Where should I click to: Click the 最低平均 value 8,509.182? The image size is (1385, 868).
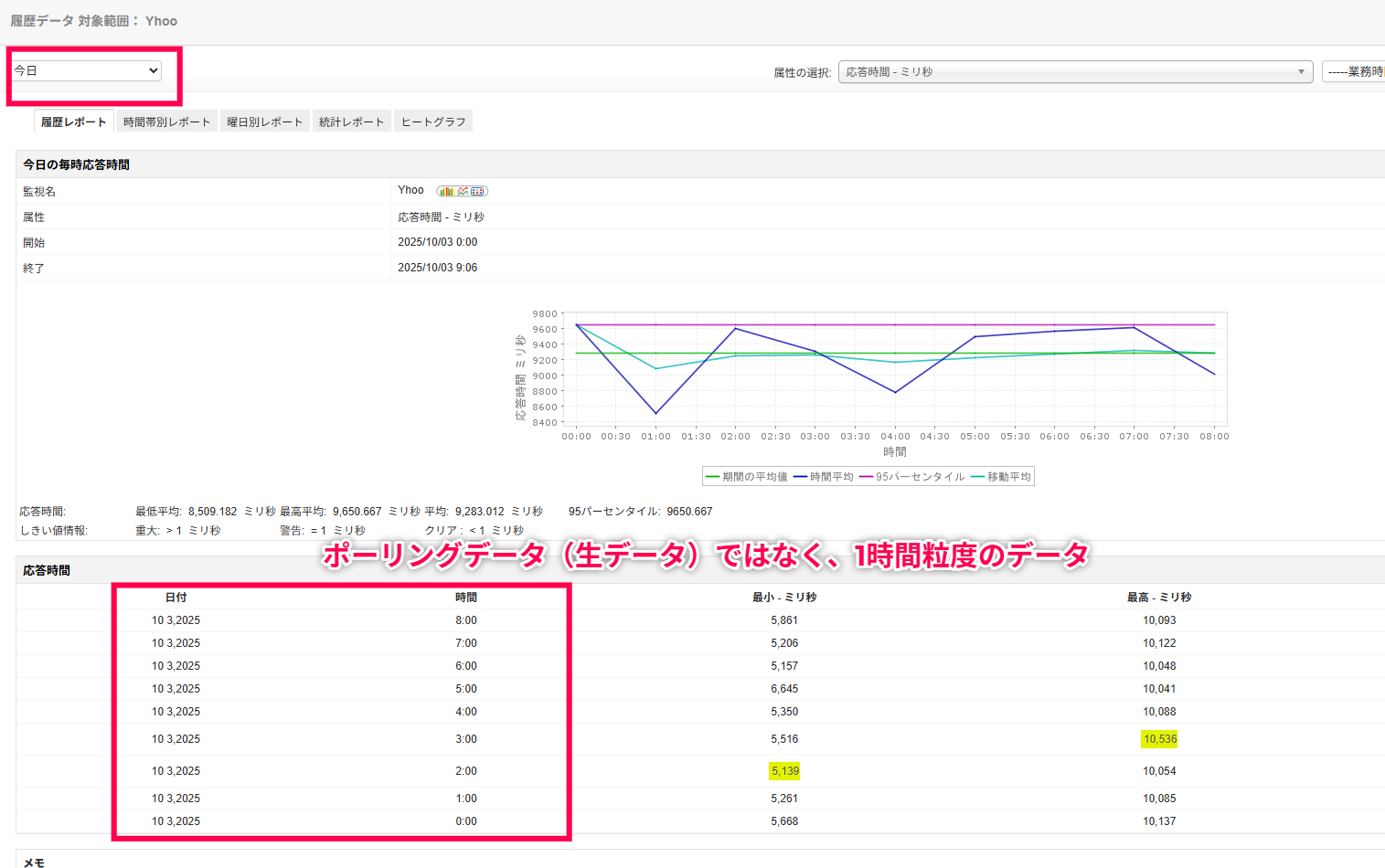point(212,512)
